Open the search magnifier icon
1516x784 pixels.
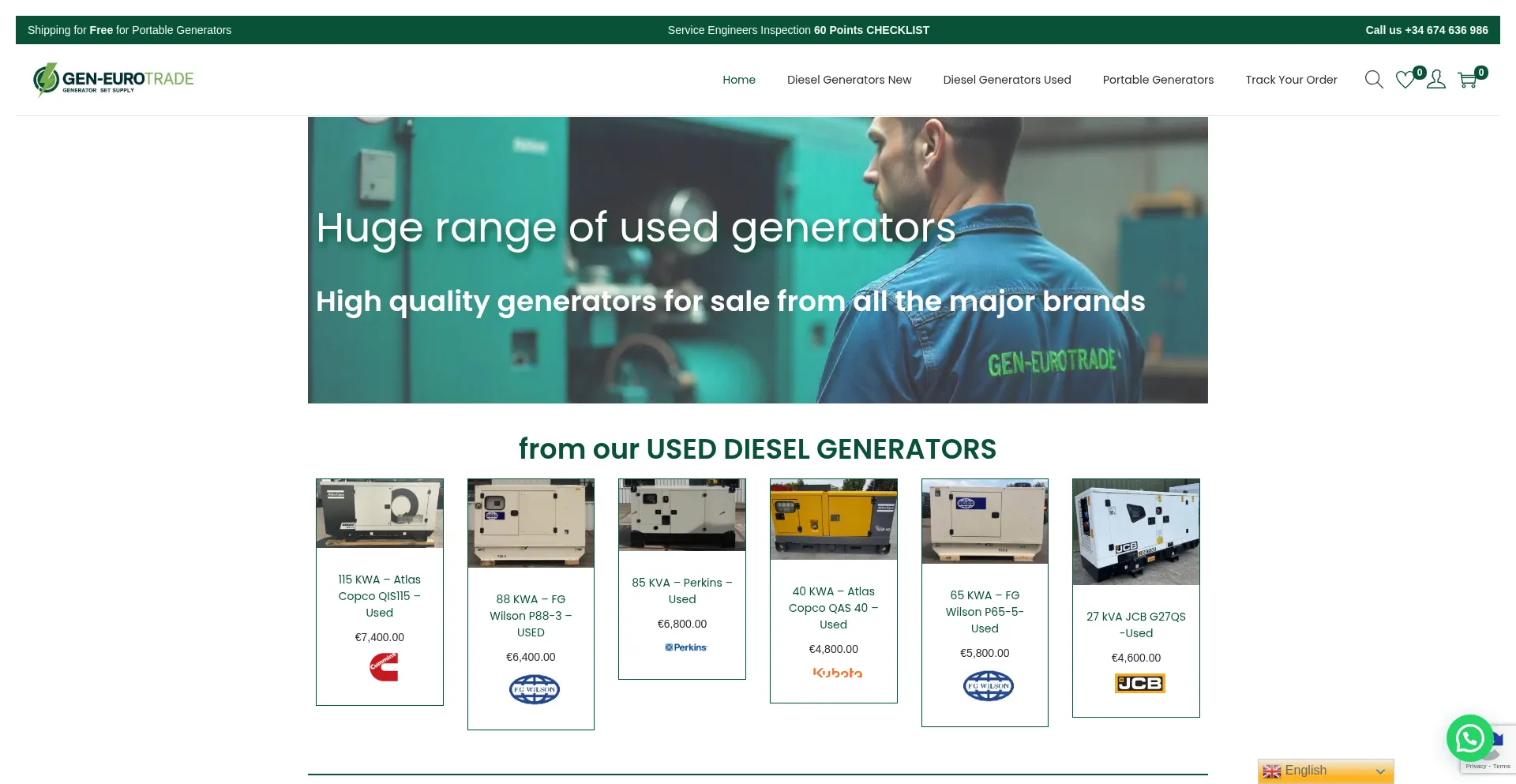(1374, 80)
